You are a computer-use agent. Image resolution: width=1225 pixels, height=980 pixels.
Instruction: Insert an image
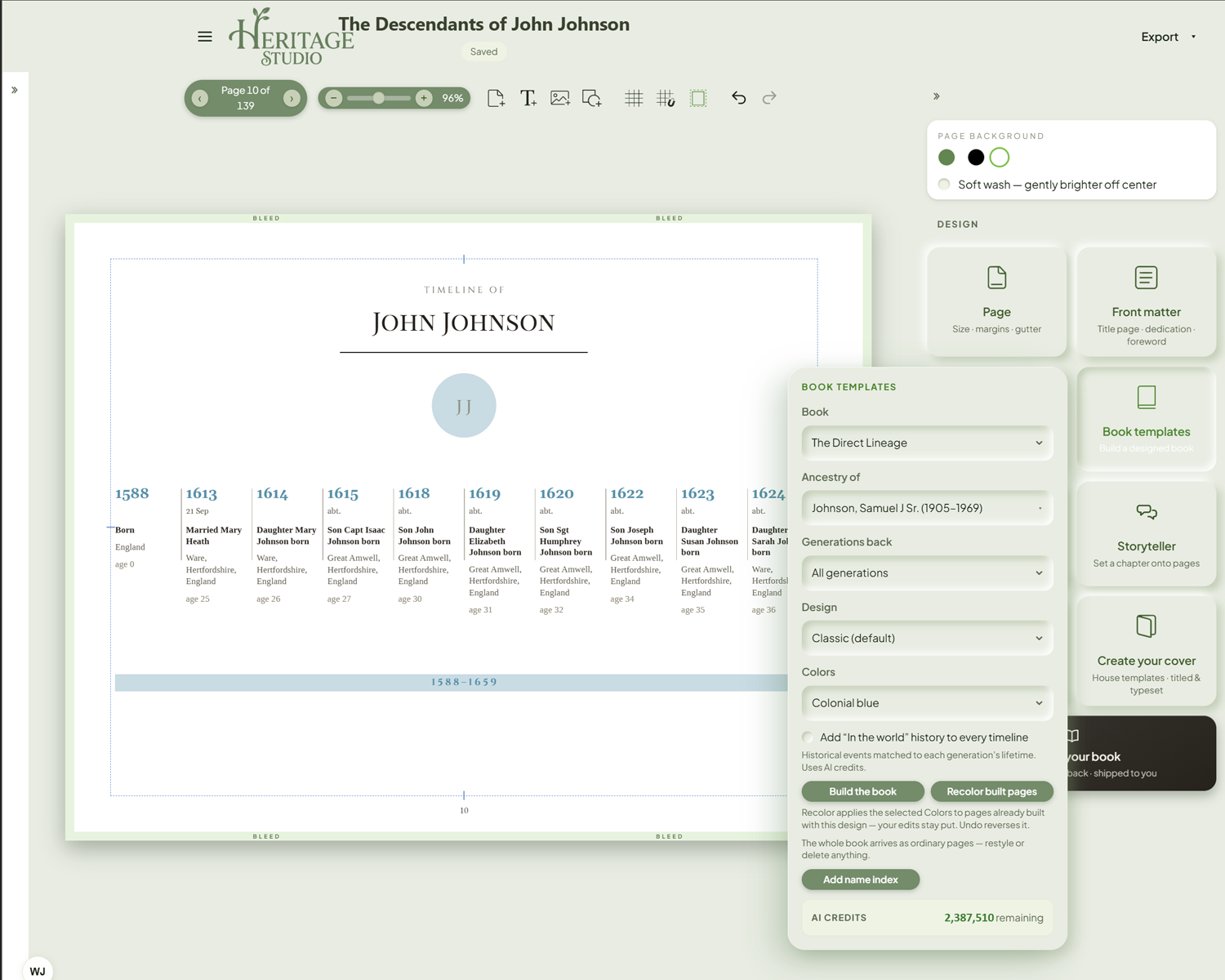click(x=560, y=98)
